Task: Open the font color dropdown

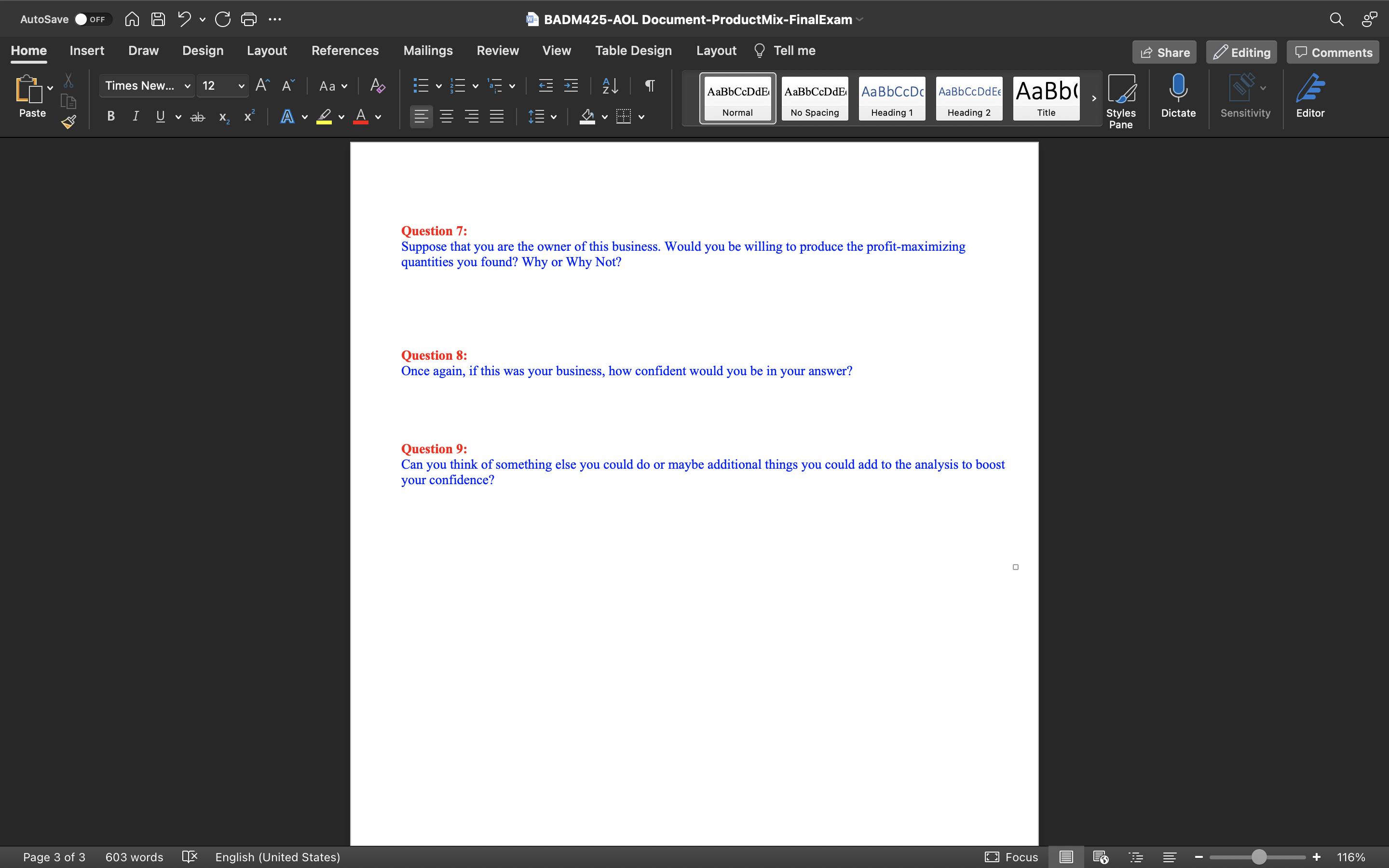Action: [x=377, y=117]
